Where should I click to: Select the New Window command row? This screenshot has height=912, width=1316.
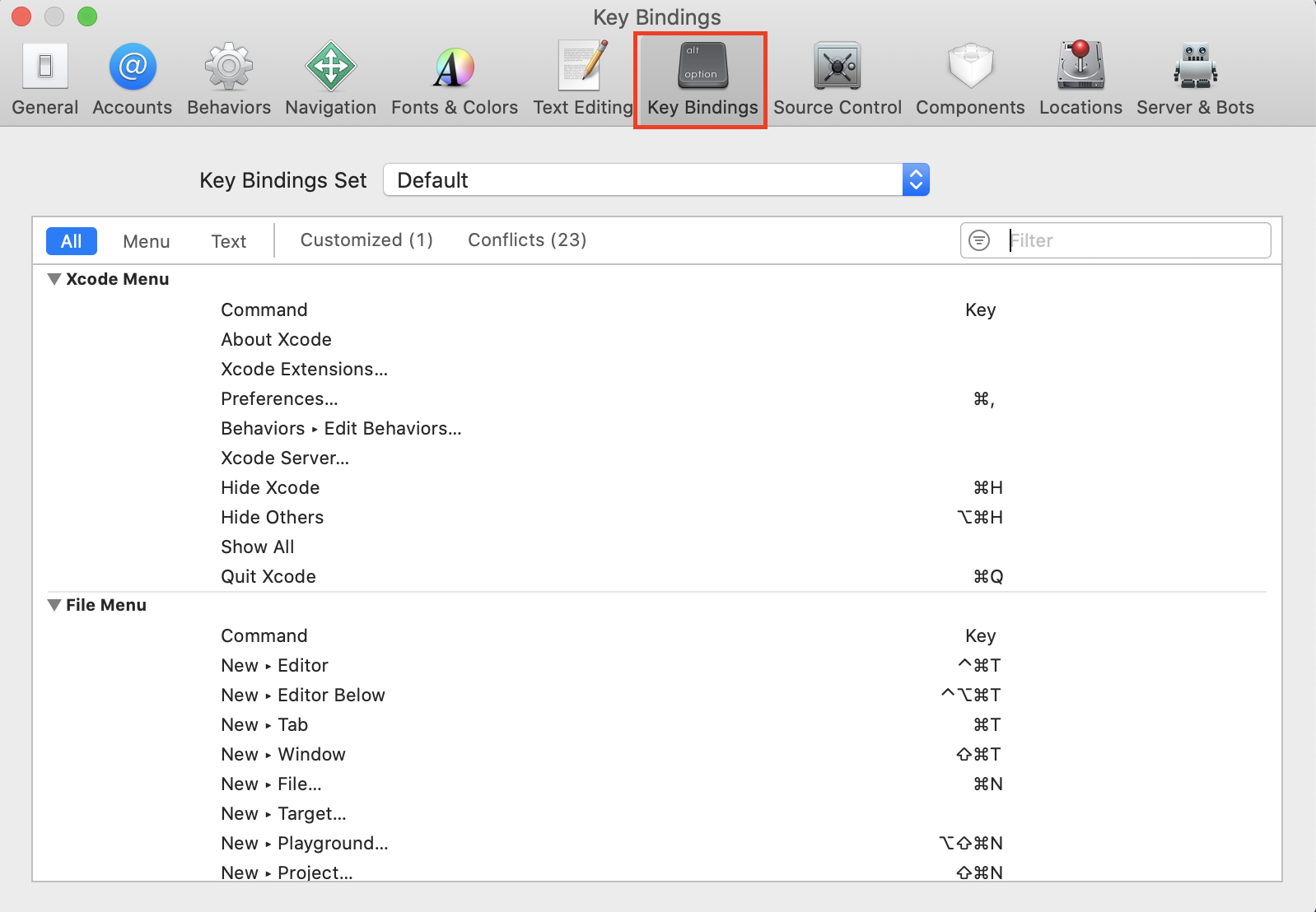point(657,754)
